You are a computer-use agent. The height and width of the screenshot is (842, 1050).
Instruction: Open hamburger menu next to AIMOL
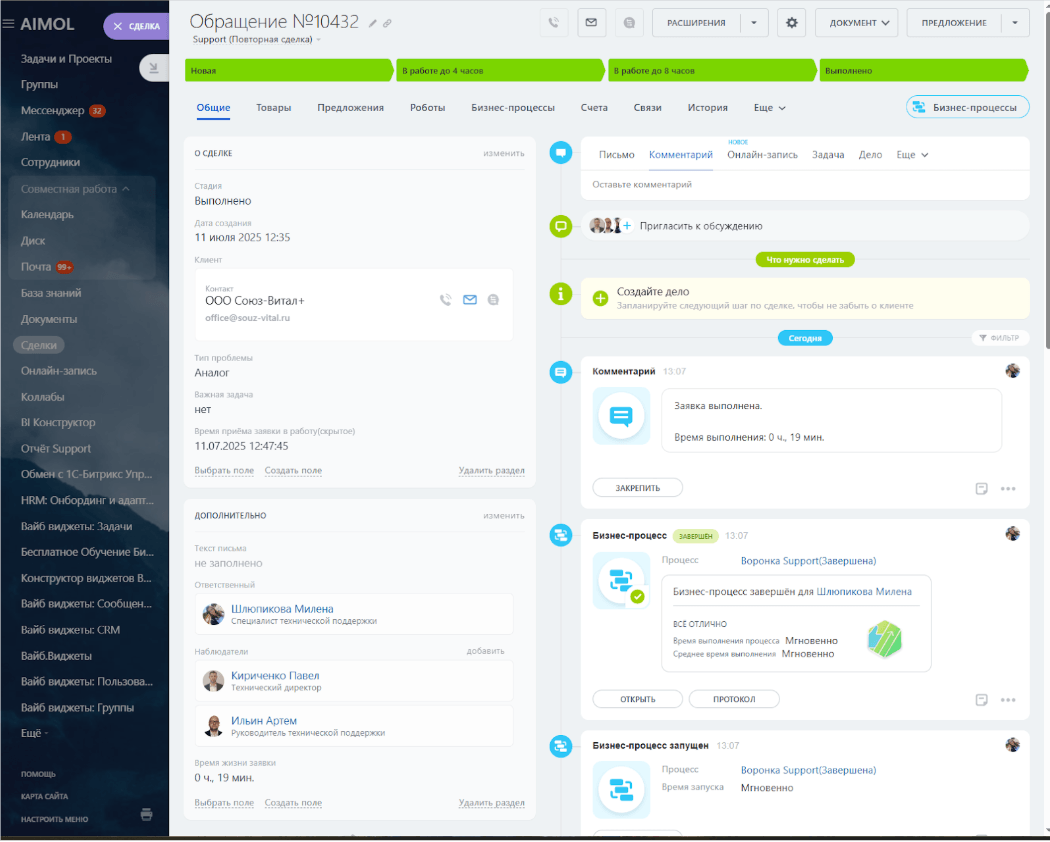(x=9, y=24)
